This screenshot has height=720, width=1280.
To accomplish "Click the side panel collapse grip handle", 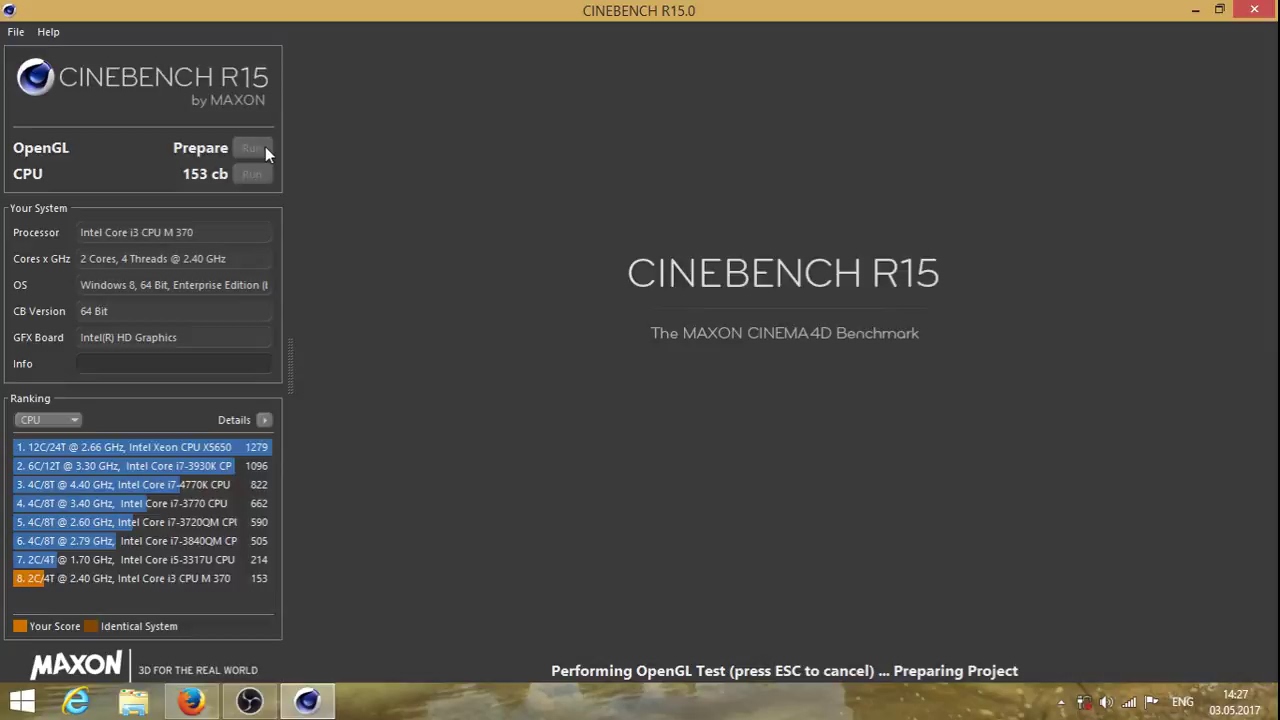I will point(290,366).
